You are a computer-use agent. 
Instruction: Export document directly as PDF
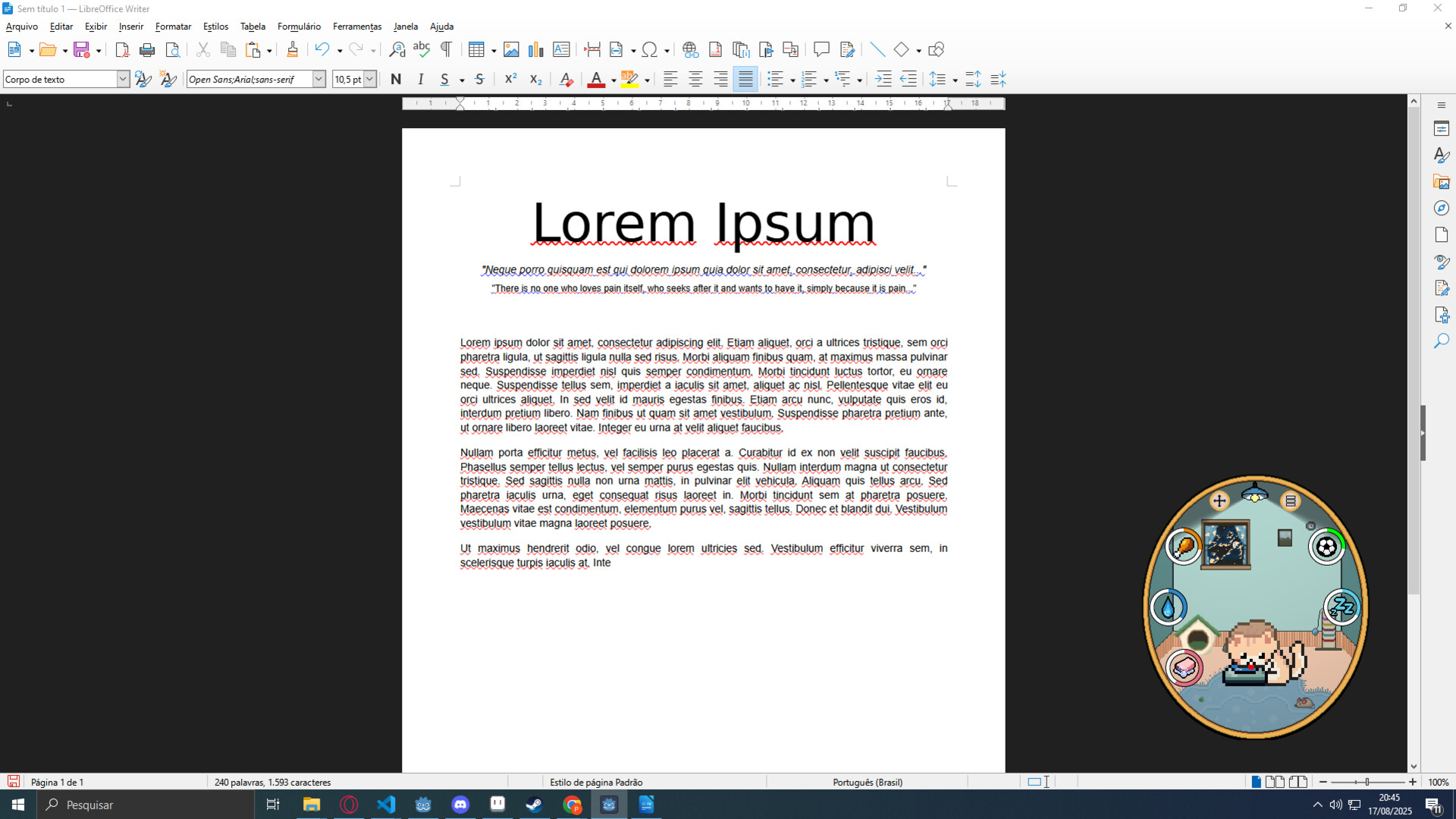point(121,49)
